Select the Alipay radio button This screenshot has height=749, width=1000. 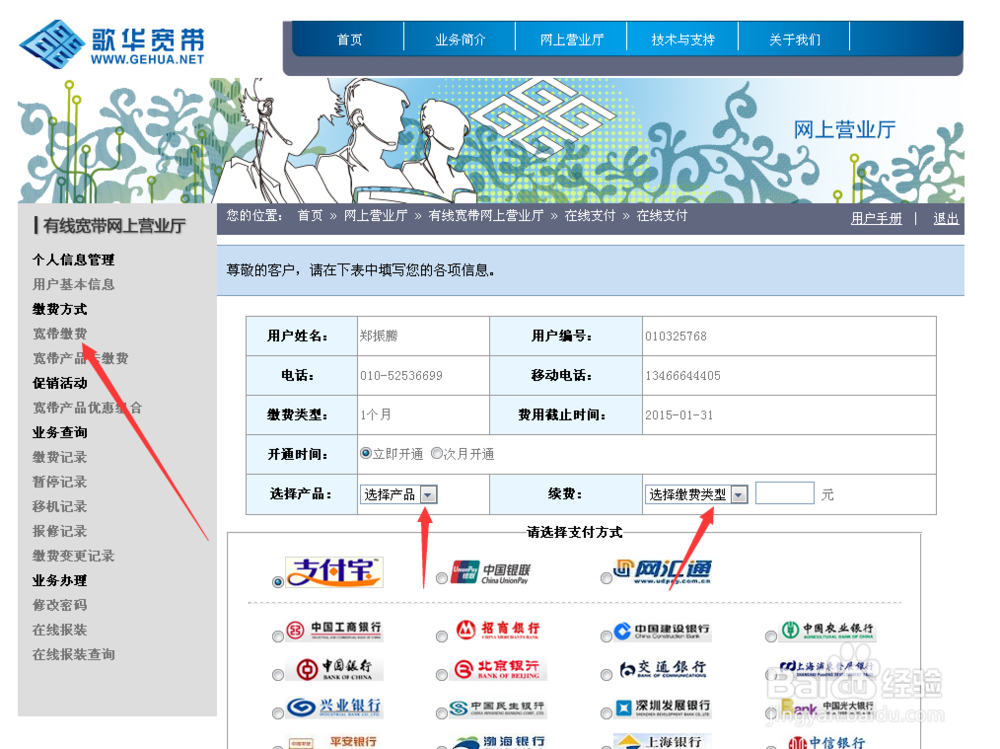(x=277, y=582)
